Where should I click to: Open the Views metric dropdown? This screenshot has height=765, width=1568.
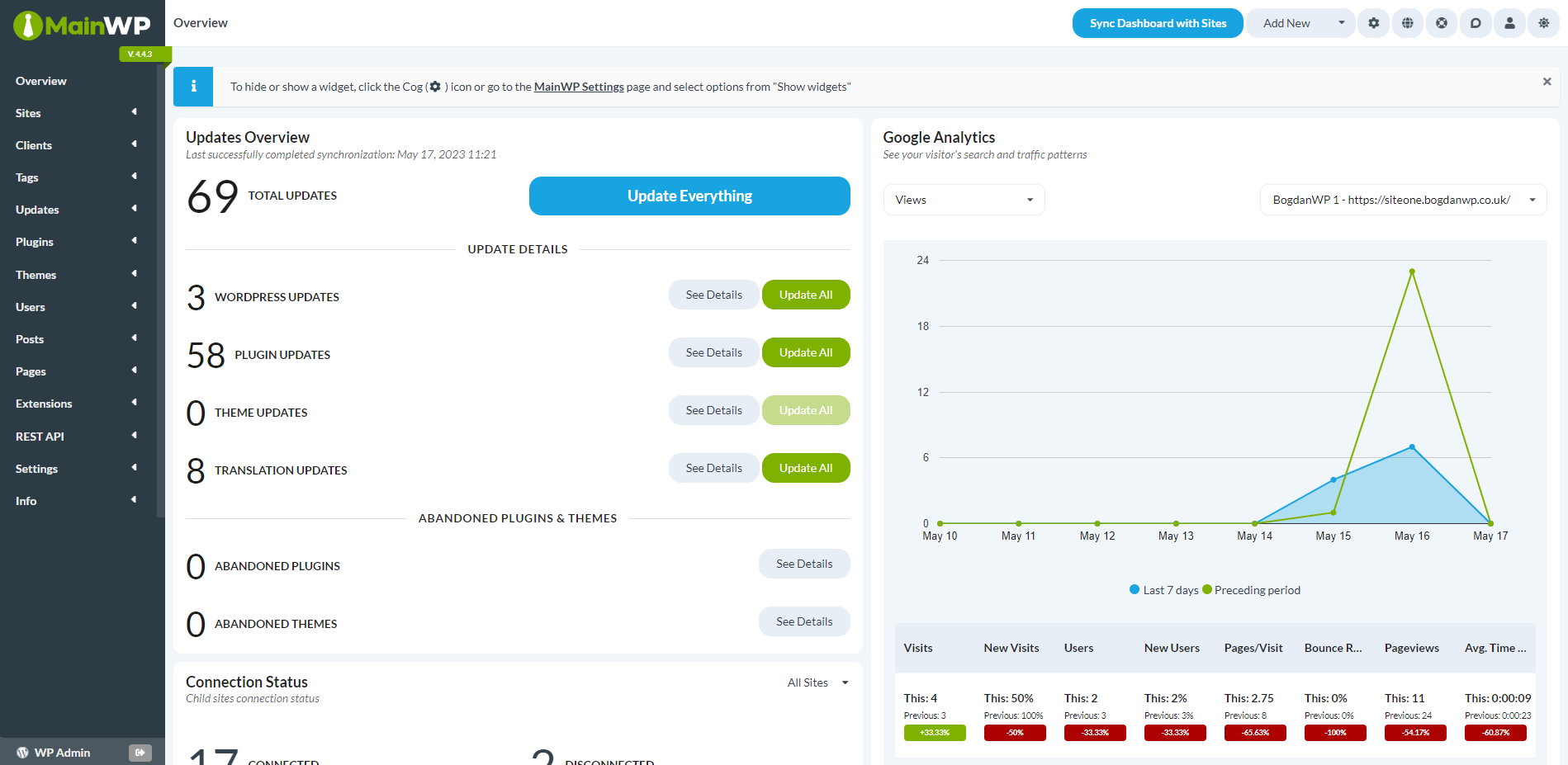(964, 200)
